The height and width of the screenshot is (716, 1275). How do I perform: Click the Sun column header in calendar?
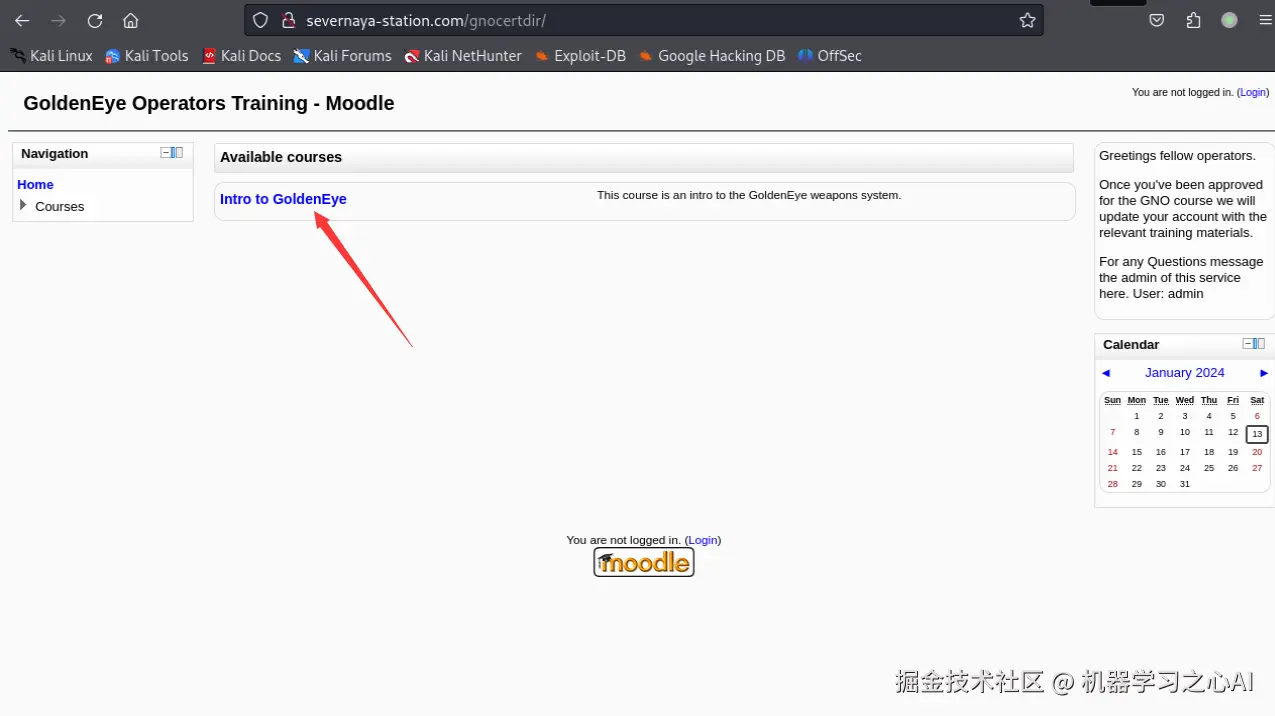(1113, 400)
